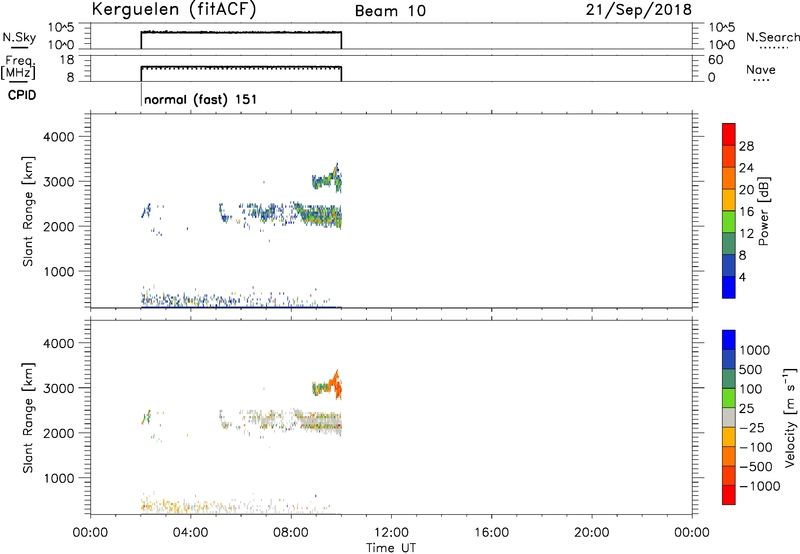The height and width of the screenshot is (554, 800).
Task: Select the 'N.Sky' axis label
Action: (19, 38)
